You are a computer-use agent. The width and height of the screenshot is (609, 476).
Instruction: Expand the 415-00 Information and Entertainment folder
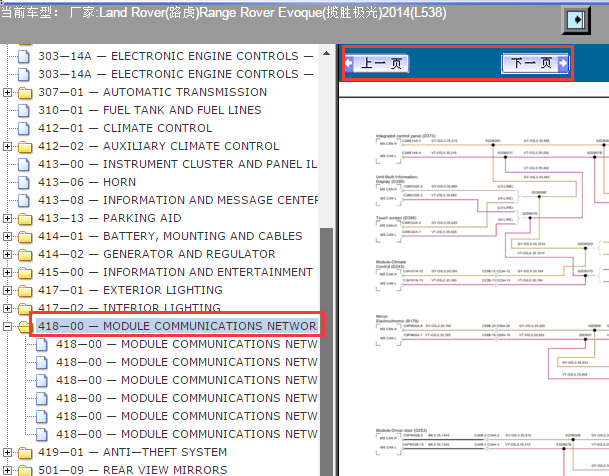click(7, 273)
